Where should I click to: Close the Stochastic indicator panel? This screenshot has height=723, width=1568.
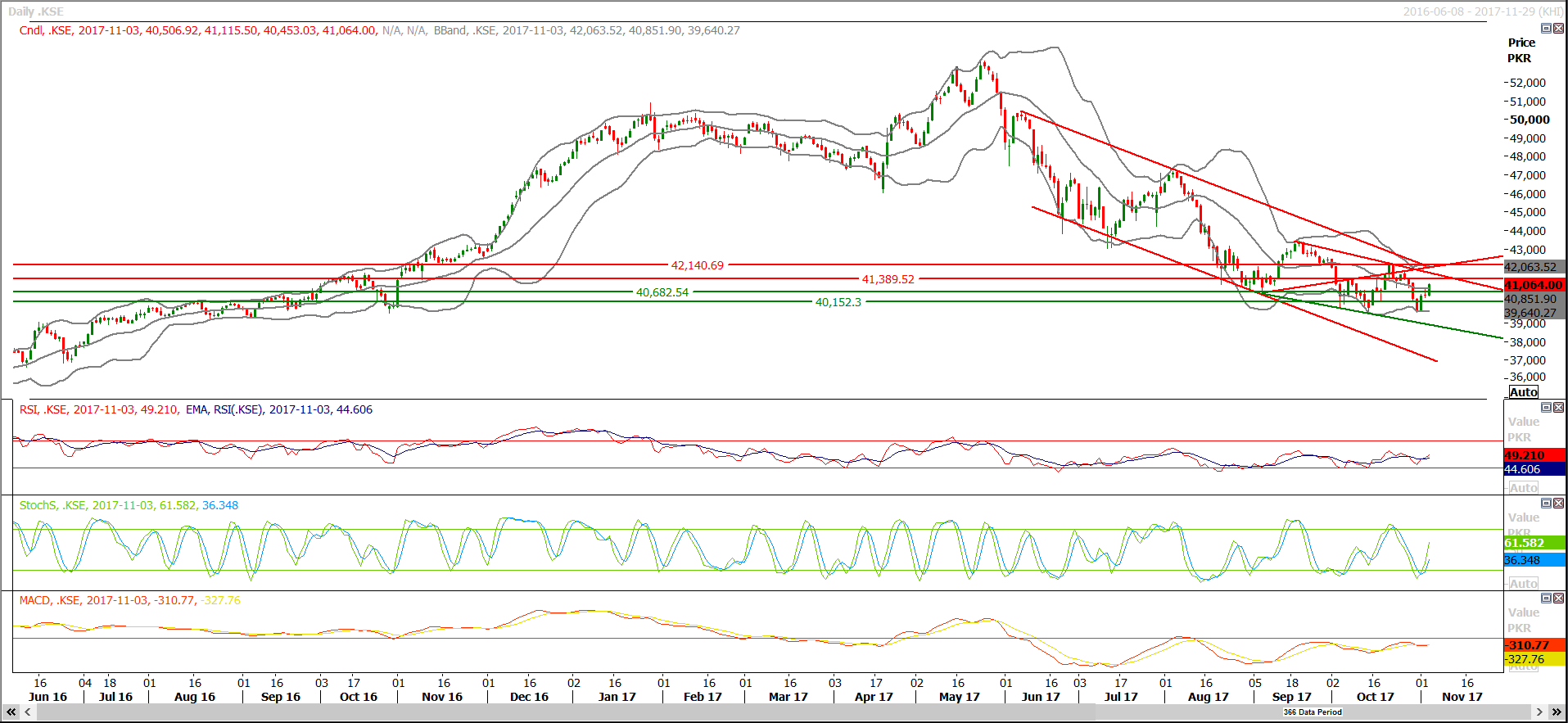click(1558, 504)
